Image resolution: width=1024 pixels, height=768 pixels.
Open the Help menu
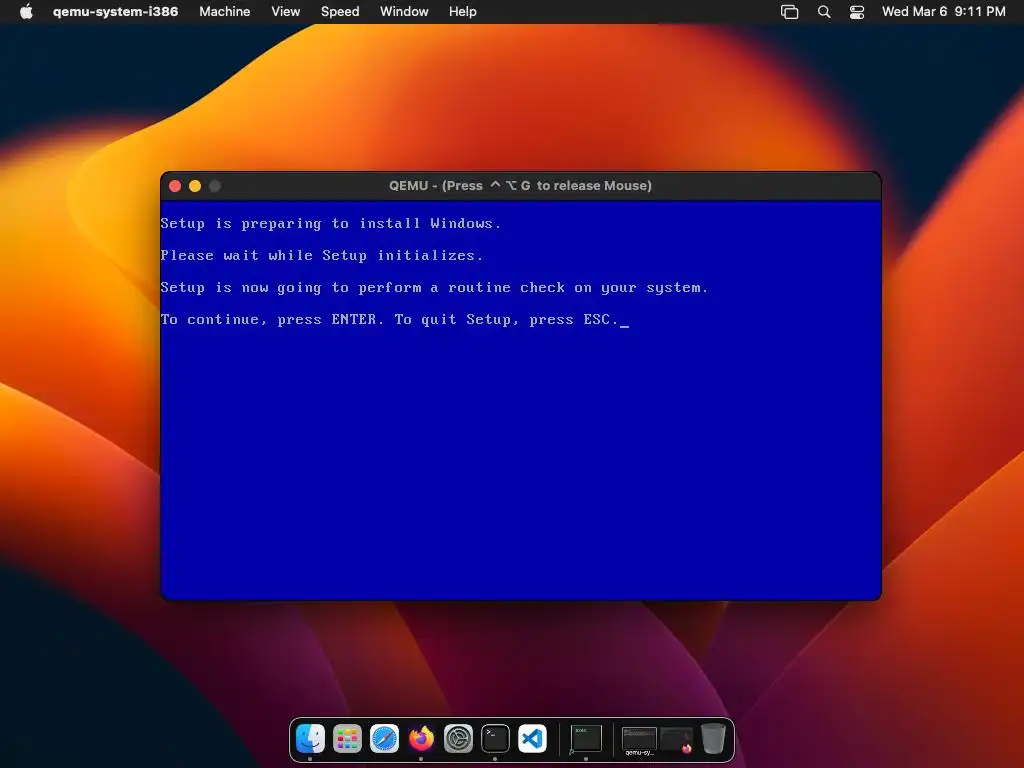pyautogui.click(x=462, y=12)
